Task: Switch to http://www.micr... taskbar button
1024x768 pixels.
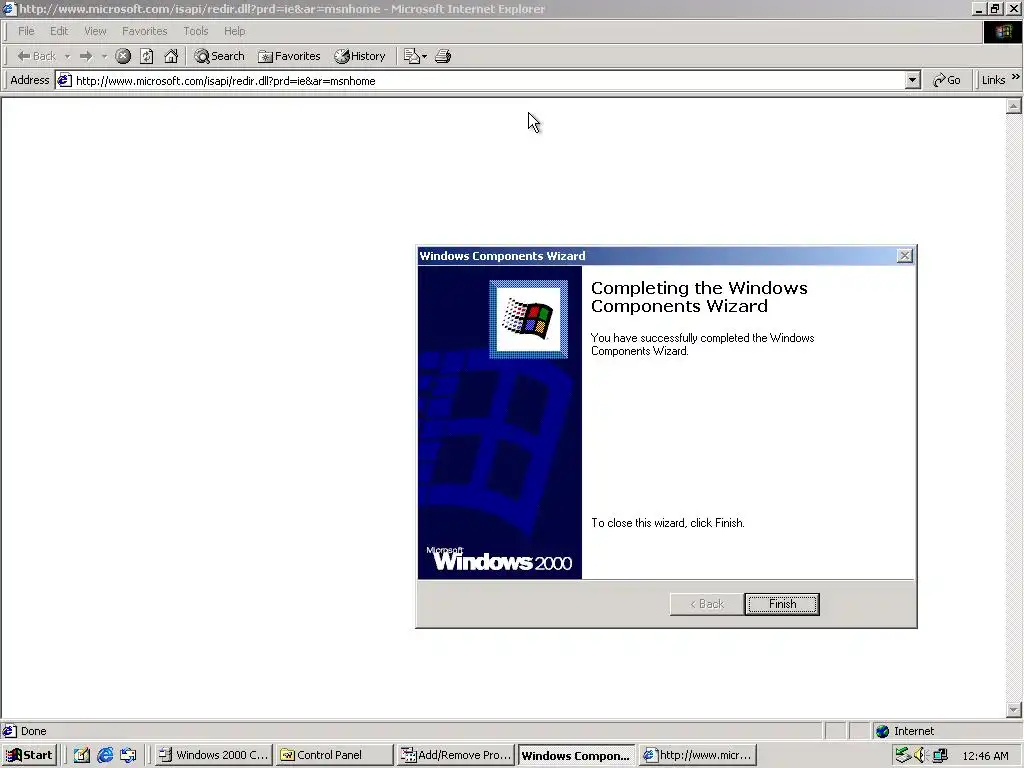Action: (x=697, y=755)
